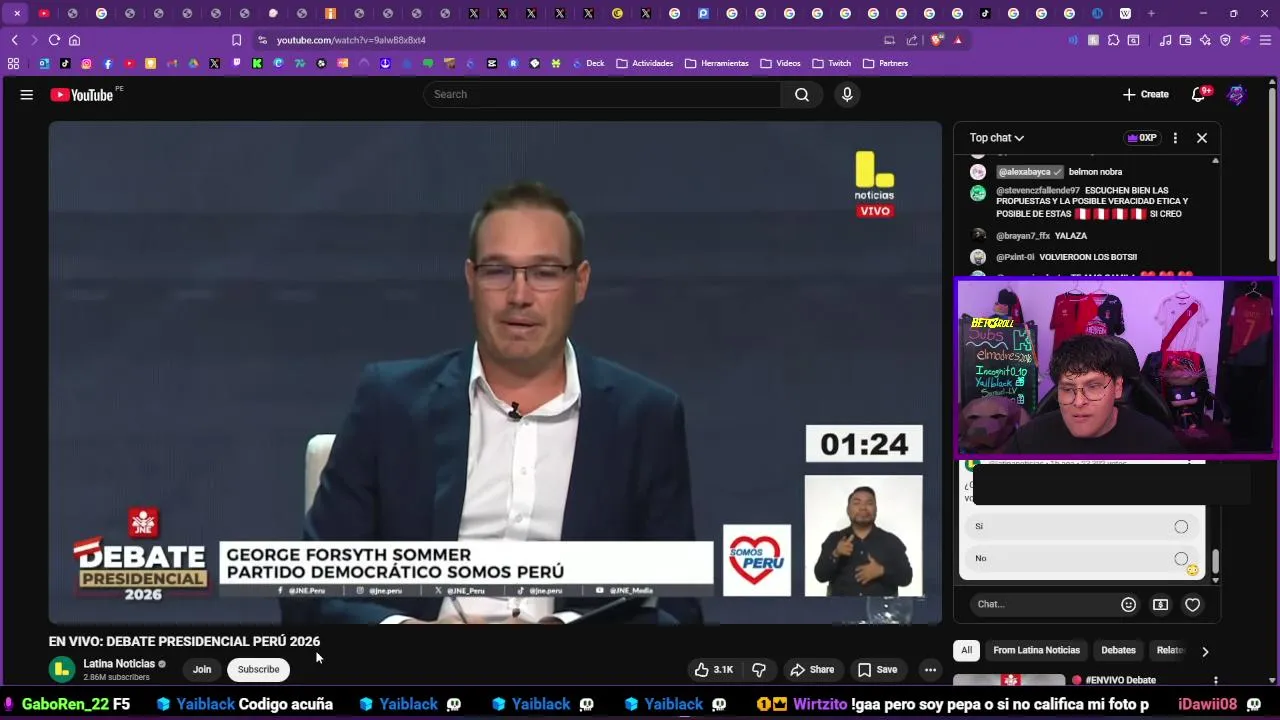Screen dimensions: 1280x720
Task: Open Kick bookmark icon in bookmarks bar
Action: [257, 63]
